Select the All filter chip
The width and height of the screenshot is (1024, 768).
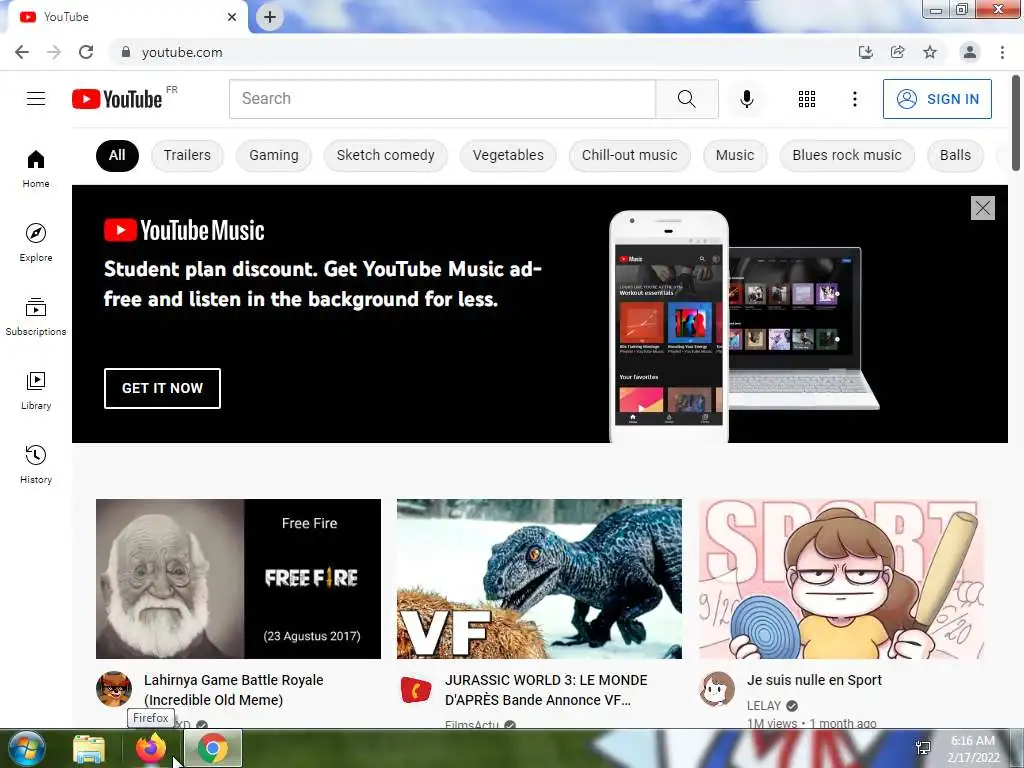117,155
